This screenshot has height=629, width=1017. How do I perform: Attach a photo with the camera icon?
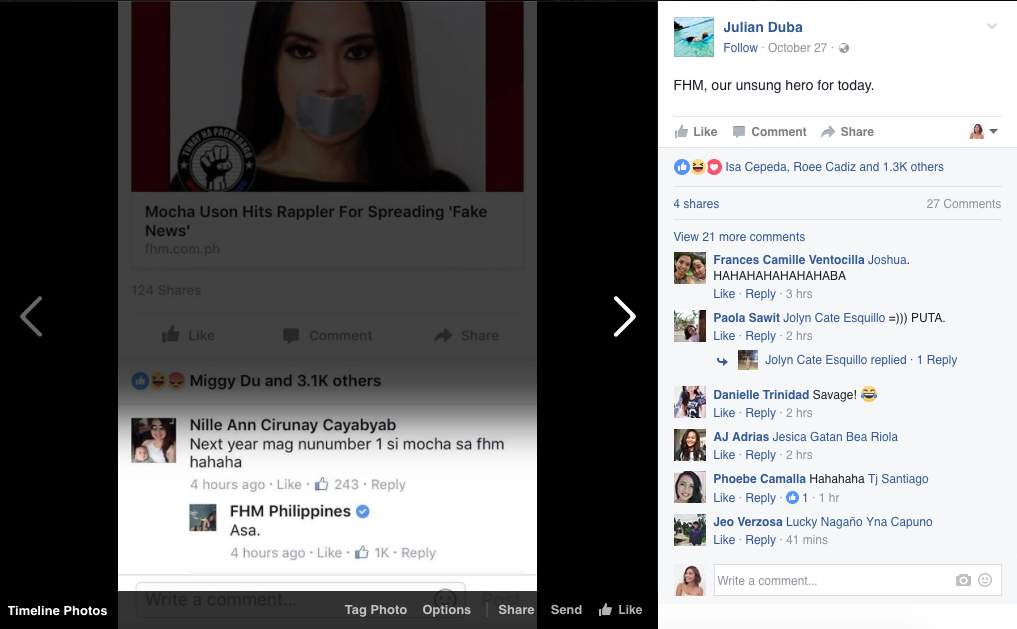(x=963, y=580)
